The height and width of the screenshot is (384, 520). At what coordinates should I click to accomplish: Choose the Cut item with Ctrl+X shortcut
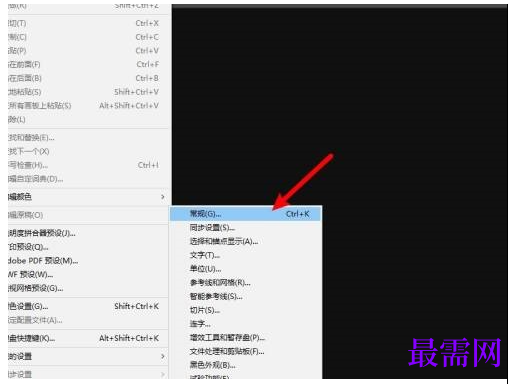(88, 23)
